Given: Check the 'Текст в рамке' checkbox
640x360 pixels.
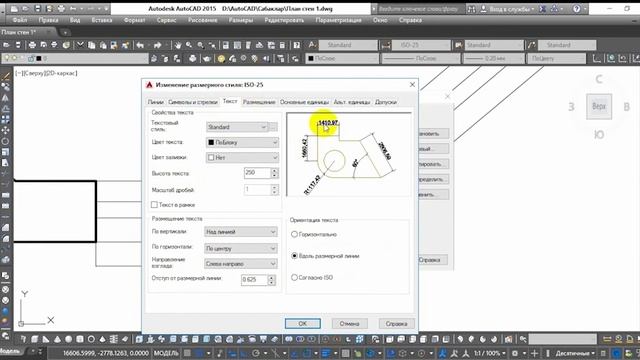Looking at the screenshot, I should [x=154, y=205].
